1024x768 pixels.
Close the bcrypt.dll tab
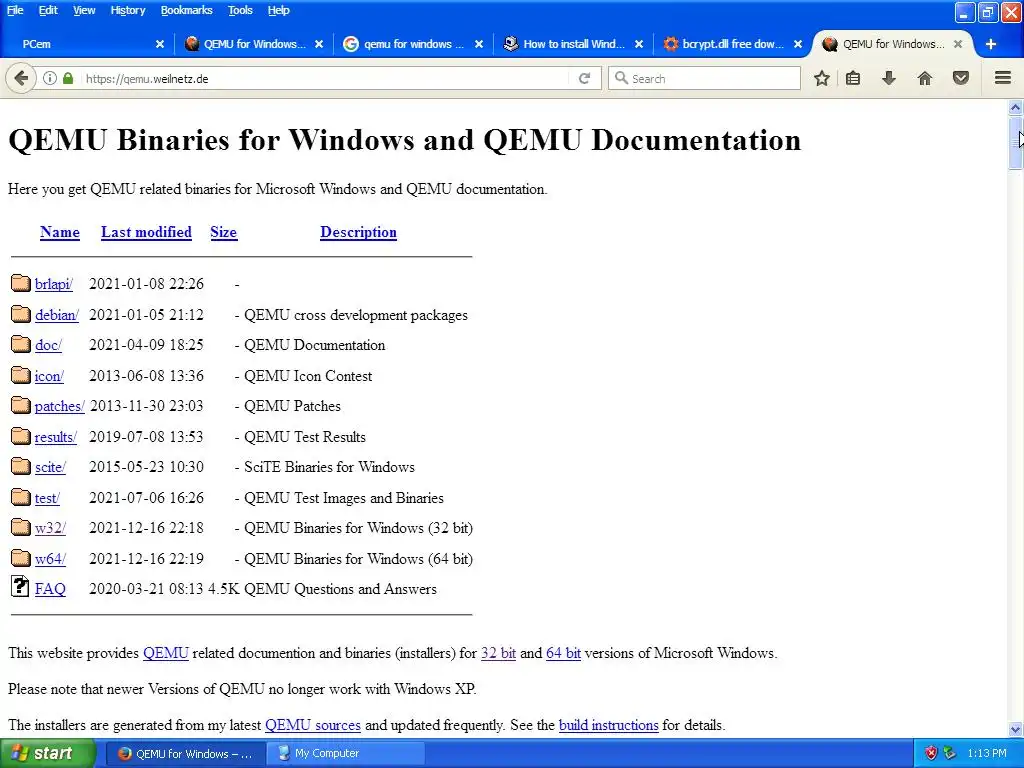click(798, 44)
